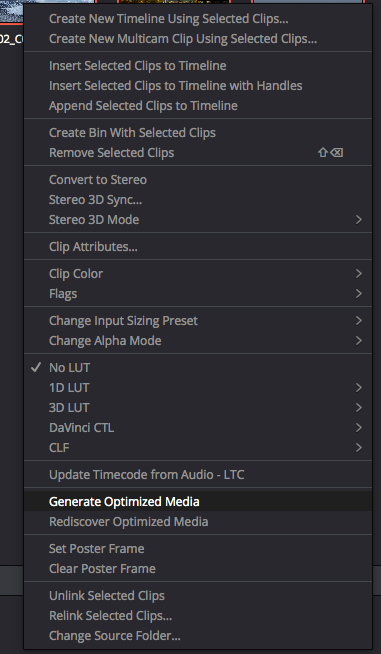Choose Append Selected Clips to Timeline
381x654 pixels.
point(198,106)
